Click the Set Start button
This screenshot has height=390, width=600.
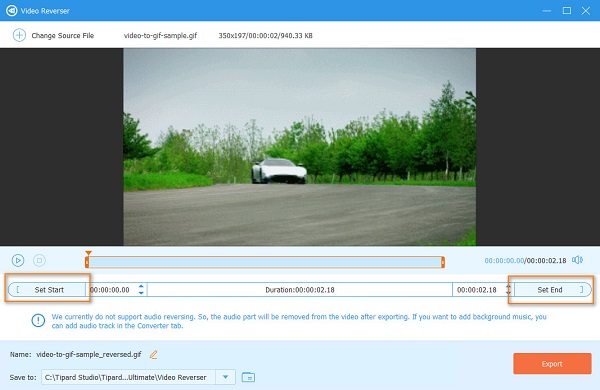(47, 290)
